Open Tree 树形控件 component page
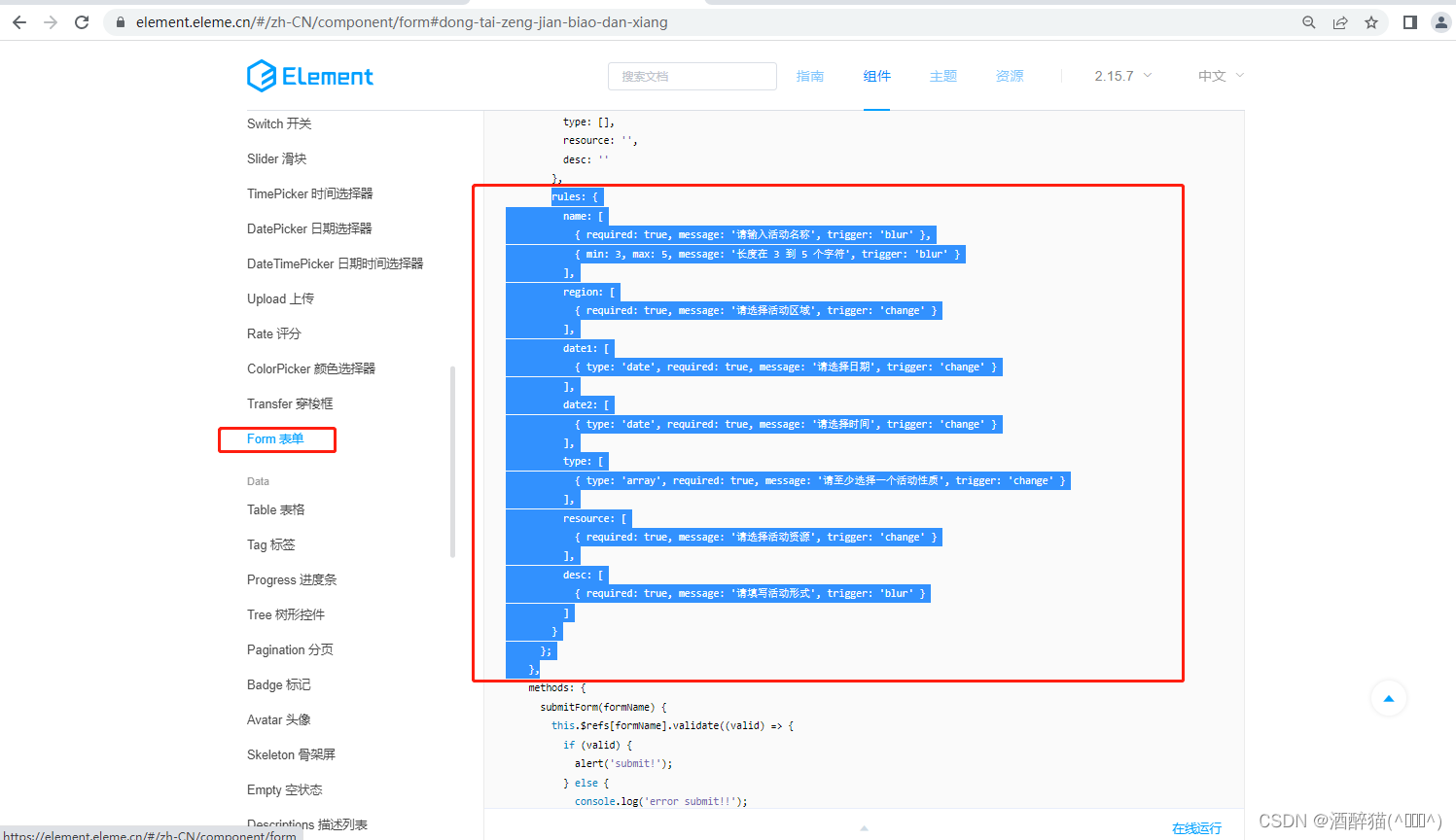Viewport: 1456px width, 840px height. coord(286,614)
